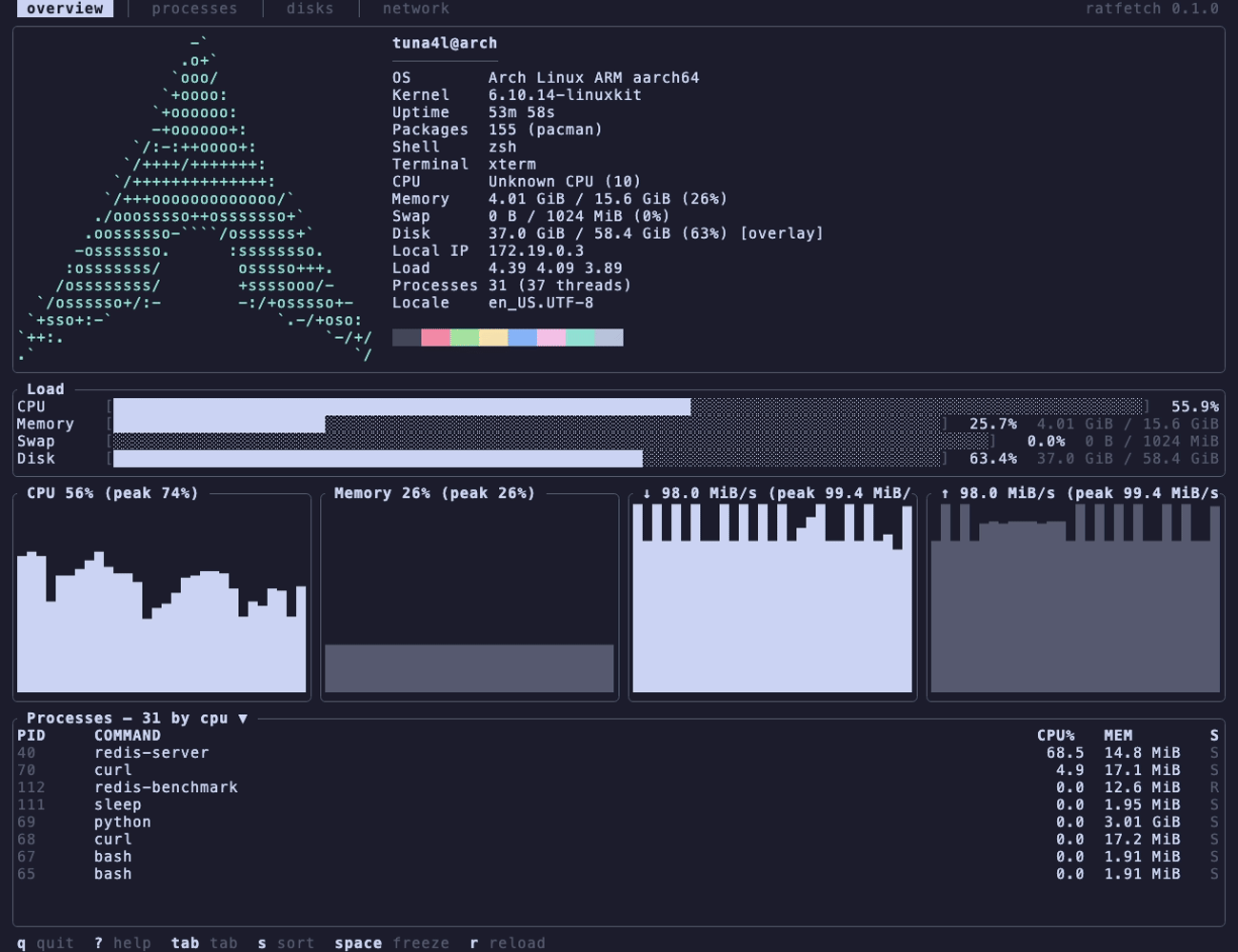The image size is (1238, 952).
Task: Click the CPU% column header
Action: click(1056, 735)
